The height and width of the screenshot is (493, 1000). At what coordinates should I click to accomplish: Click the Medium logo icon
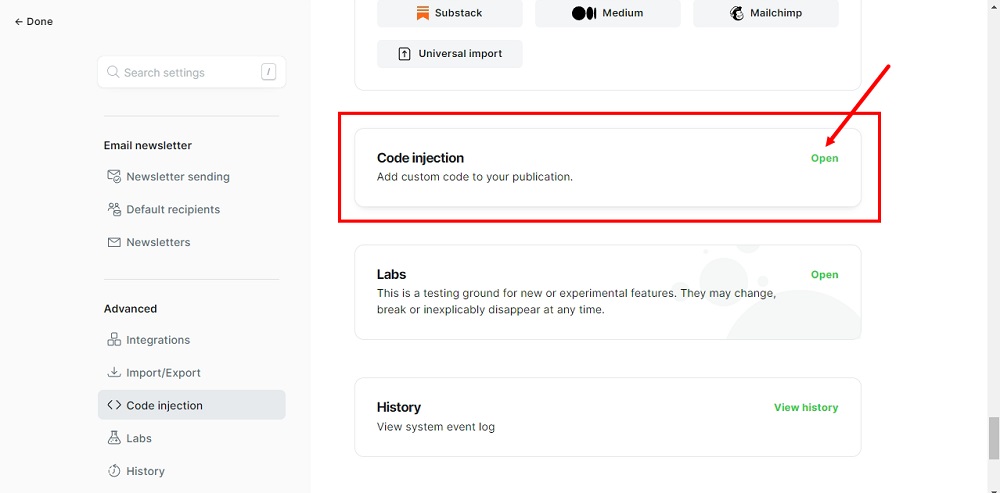point(584,13)
